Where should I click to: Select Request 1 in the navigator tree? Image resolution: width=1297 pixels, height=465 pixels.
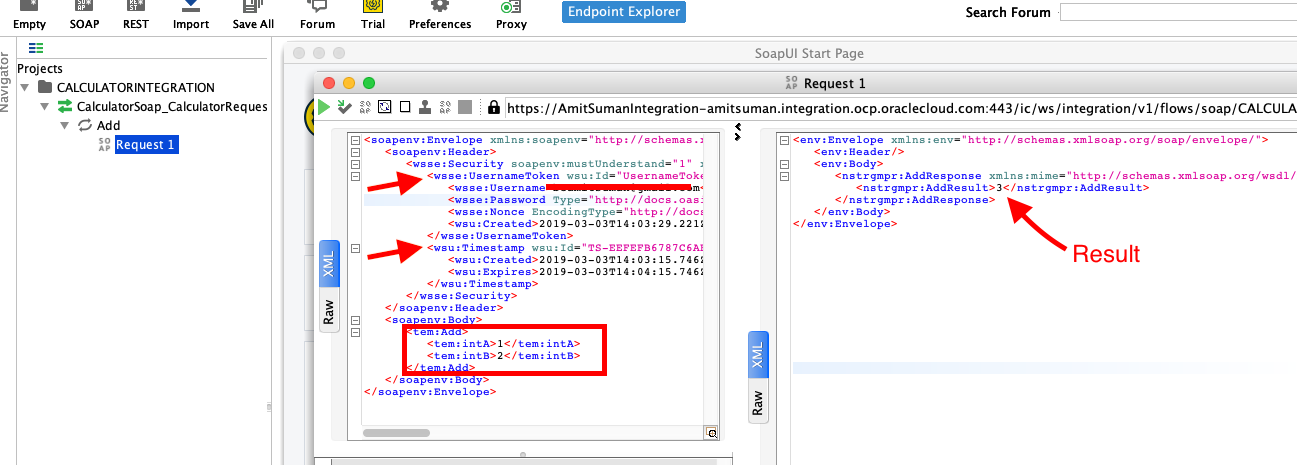146,145
